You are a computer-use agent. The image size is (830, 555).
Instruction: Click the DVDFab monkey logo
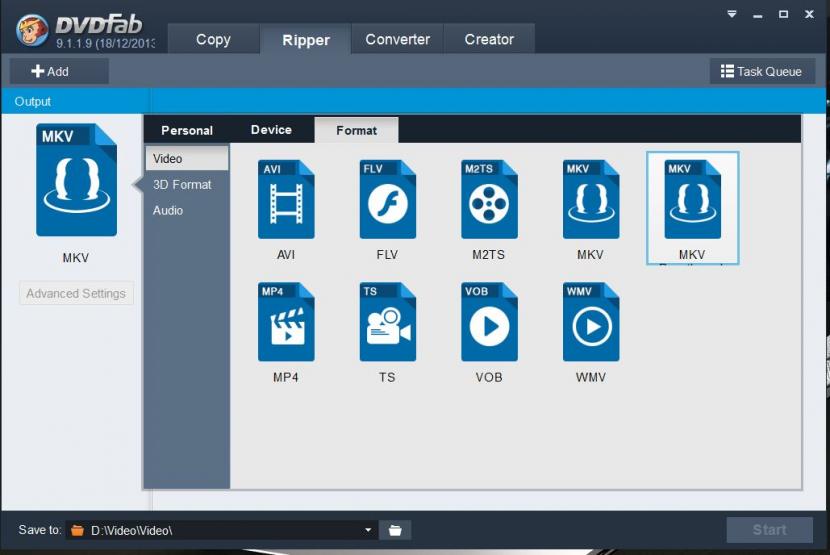[32, 30]
